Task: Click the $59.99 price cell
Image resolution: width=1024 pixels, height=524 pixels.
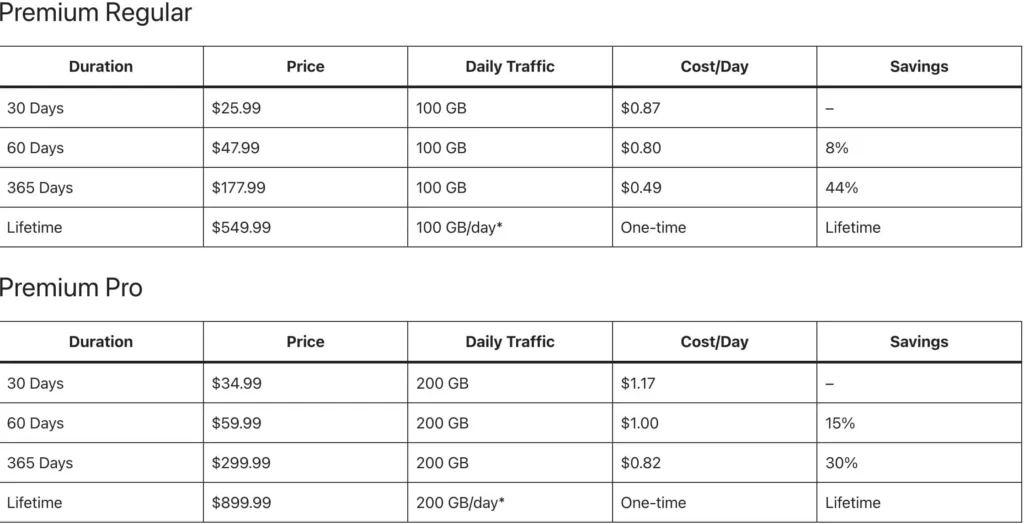Action: pyautogui.click(x=236, y=423)
